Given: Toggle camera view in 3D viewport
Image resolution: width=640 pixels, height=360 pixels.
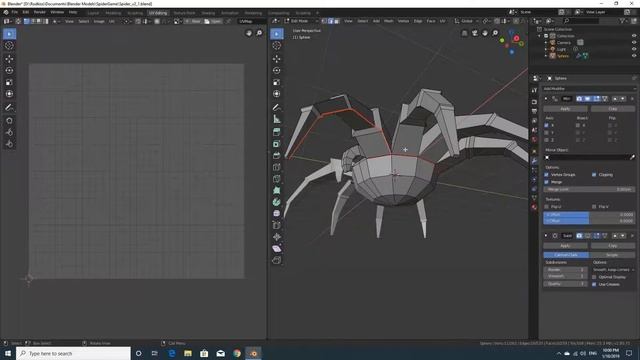Looking at the screenshot, I should tap(475, 33).
